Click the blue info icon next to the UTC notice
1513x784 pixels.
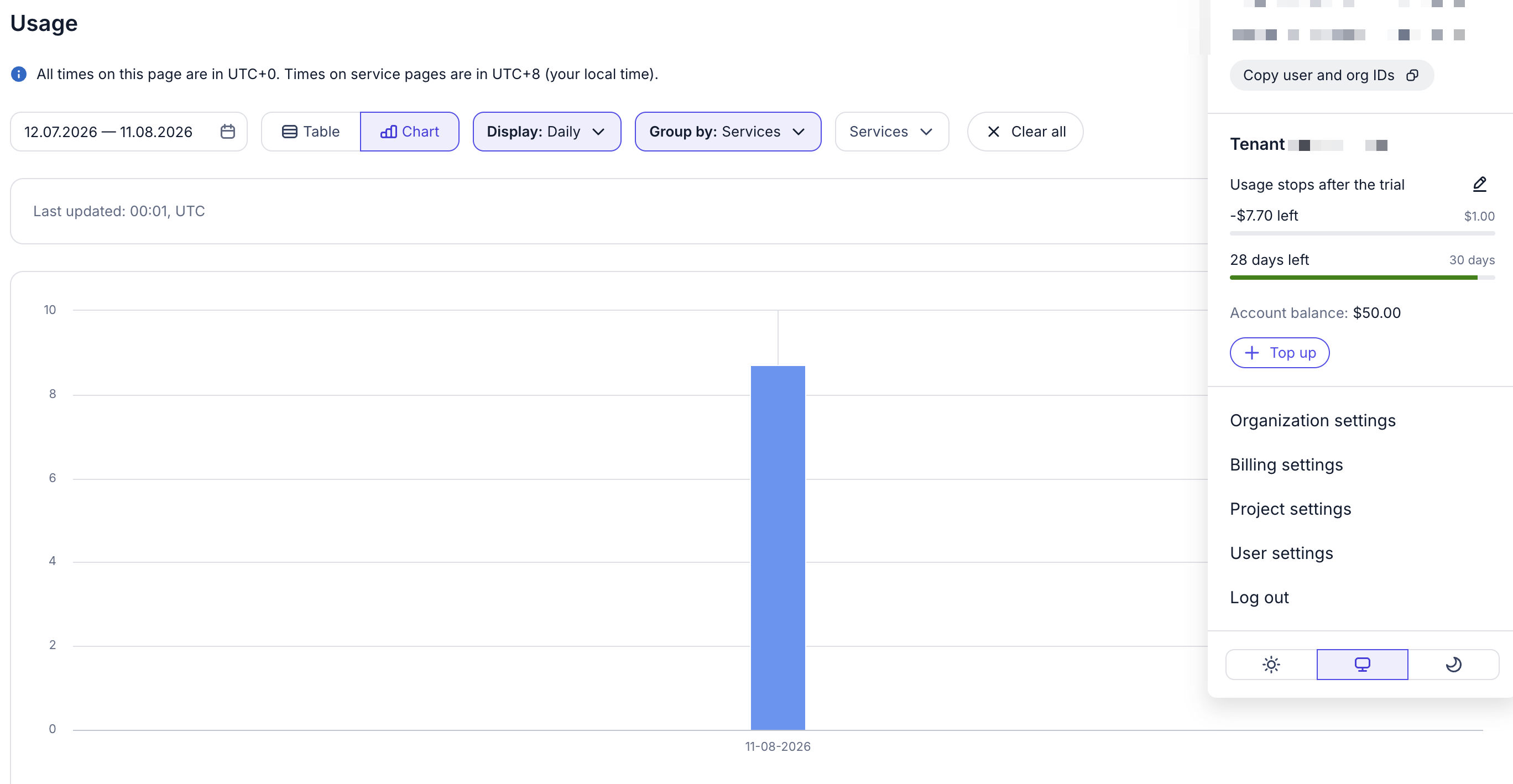(x=19, y=74)
